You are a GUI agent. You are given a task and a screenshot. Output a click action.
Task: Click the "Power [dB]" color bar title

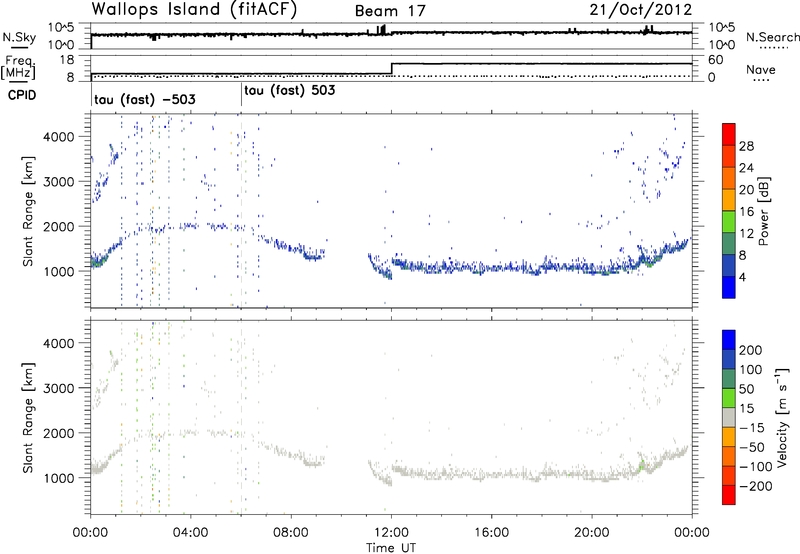(x=763, y=211)
